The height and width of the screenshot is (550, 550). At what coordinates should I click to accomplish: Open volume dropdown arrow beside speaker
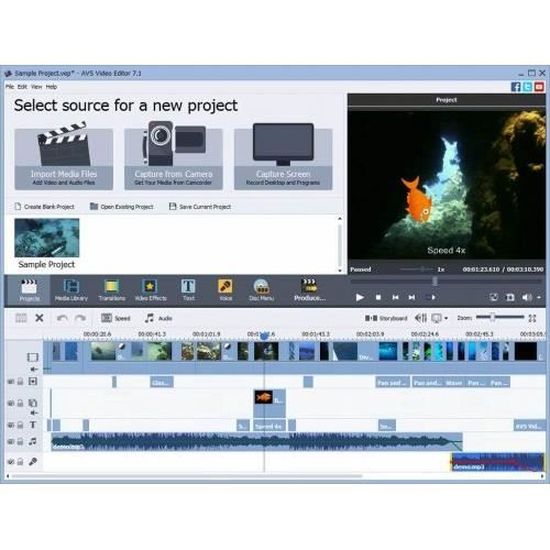tap(539, 297)
